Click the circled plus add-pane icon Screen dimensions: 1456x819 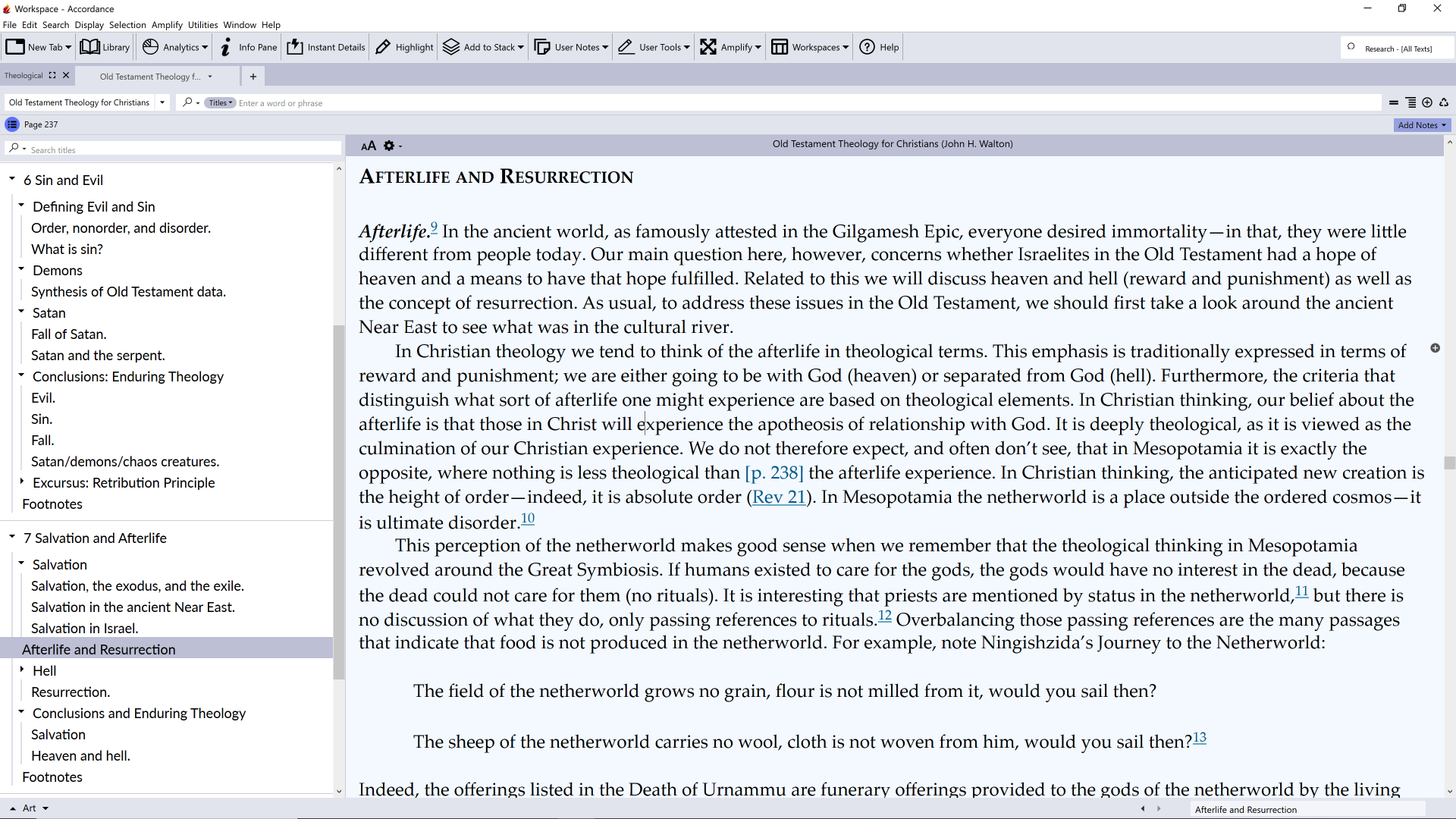coord(1427,102)
